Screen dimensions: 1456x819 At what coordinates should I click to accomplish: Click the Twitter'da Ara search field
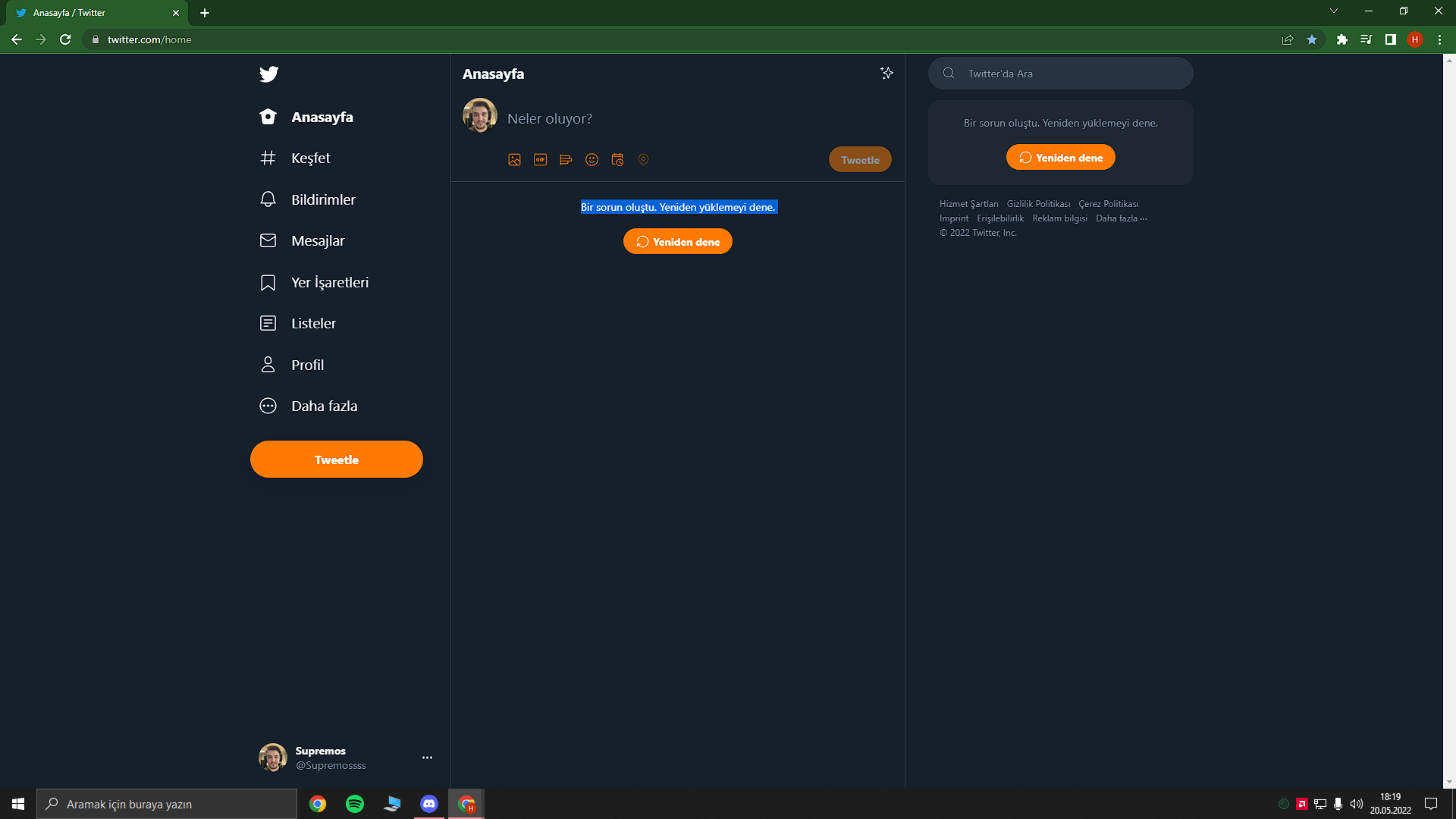coord(1060,73)
